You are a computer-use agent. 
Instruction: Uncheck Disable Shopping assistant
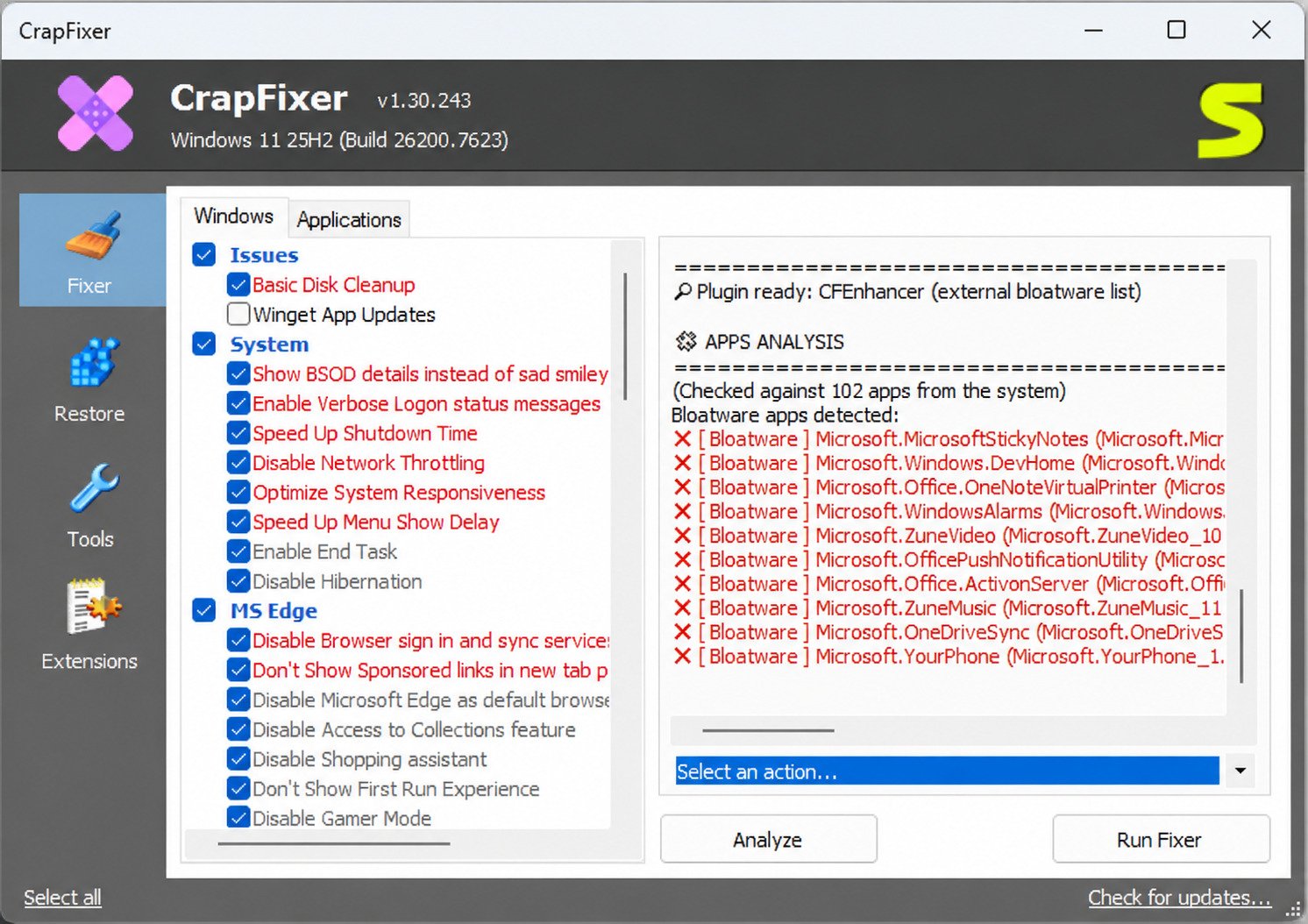coord(238,759)
